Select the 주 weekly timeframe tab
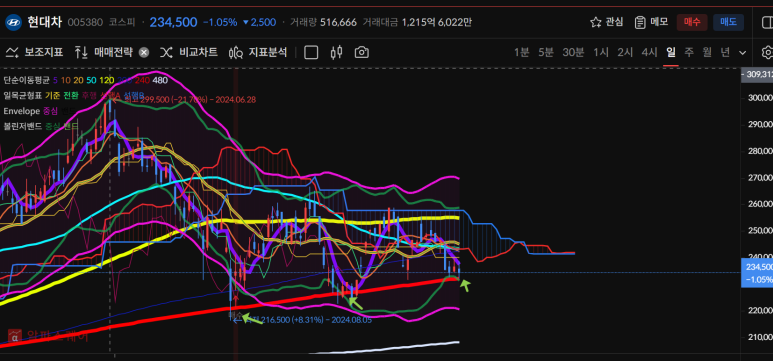The width and height of the screenshot is (773, 361). (689, 52)
